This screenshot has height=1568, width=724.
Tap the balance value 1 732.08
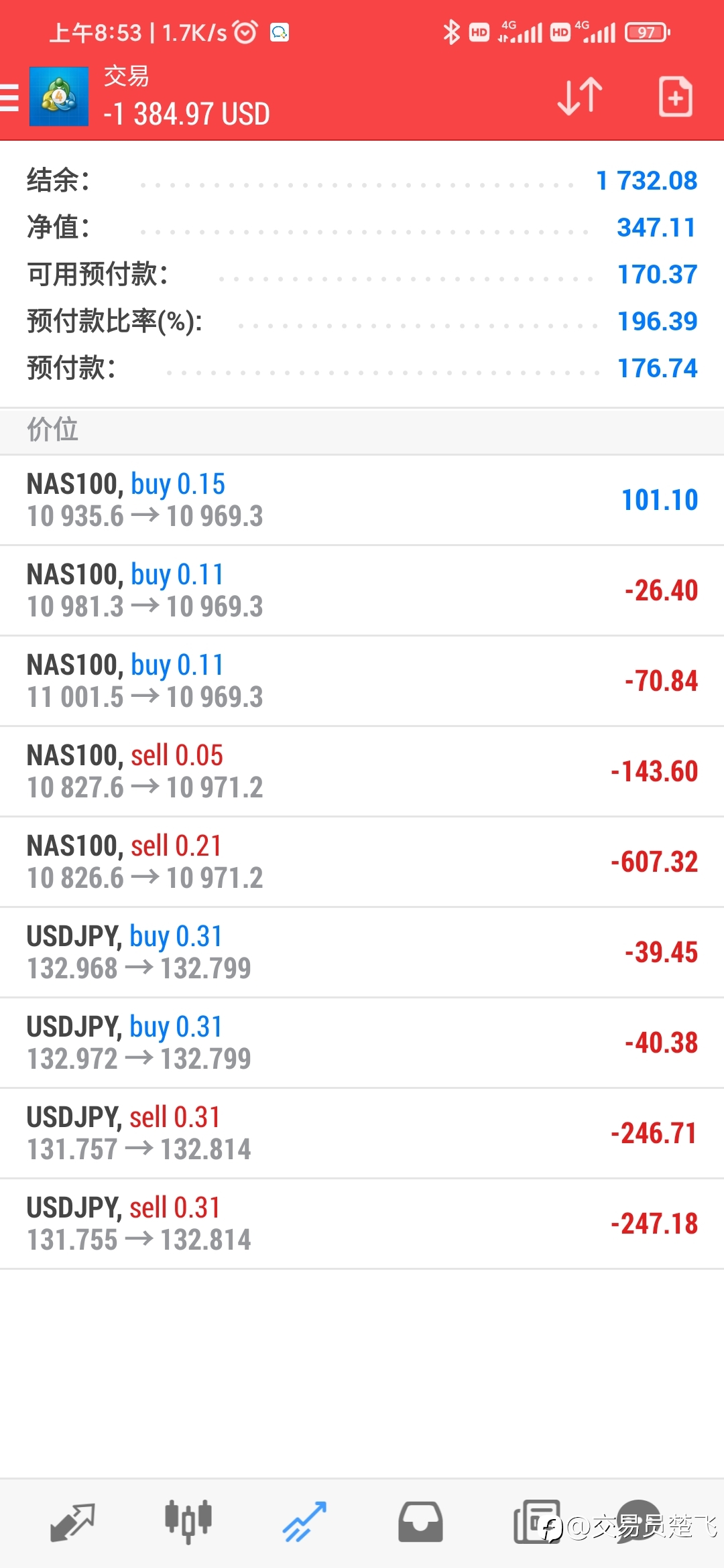tap(647, 180)
